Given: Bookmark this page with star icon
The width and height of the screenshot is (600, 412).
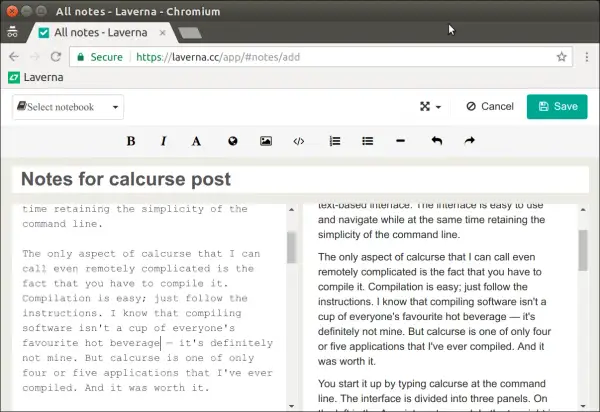Looking at the screenshot, I should (561, 57).
